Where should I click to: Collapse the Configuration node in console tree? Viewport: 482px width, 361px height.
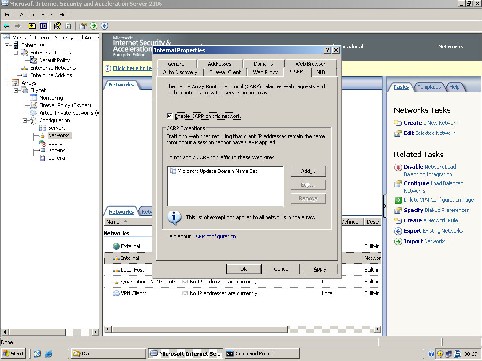click(x=25, y=120)
